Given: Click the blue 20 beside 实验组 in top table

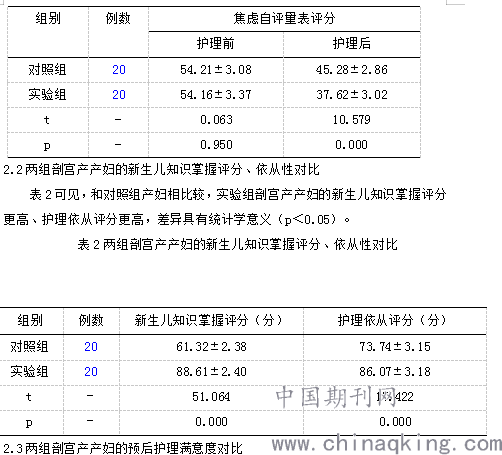Looking at the screenshot, I should point(119,95).
